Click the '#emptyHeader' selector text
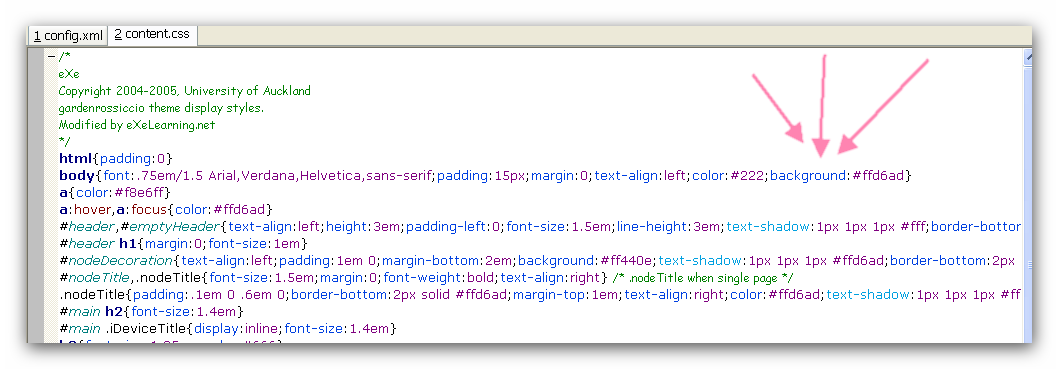This screenshot has width=1058, height=369. [171, 227]
